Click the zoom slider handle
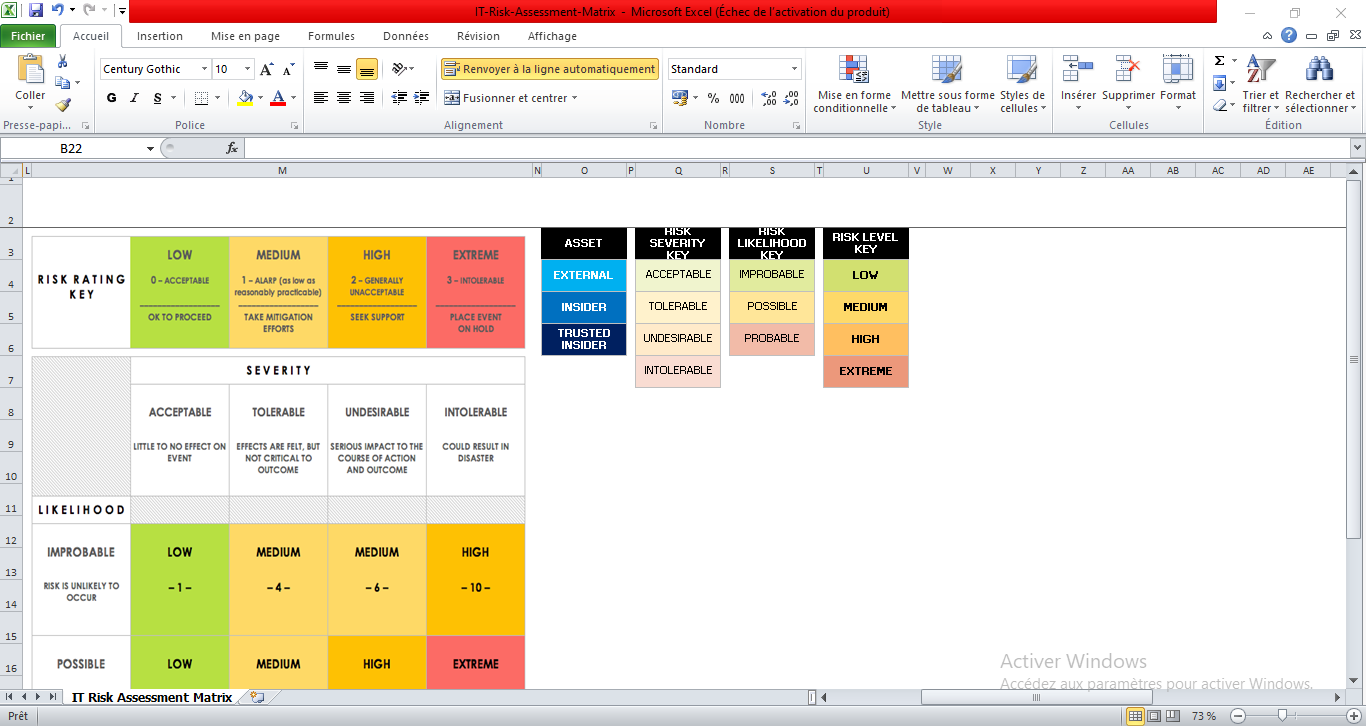 1282,716
